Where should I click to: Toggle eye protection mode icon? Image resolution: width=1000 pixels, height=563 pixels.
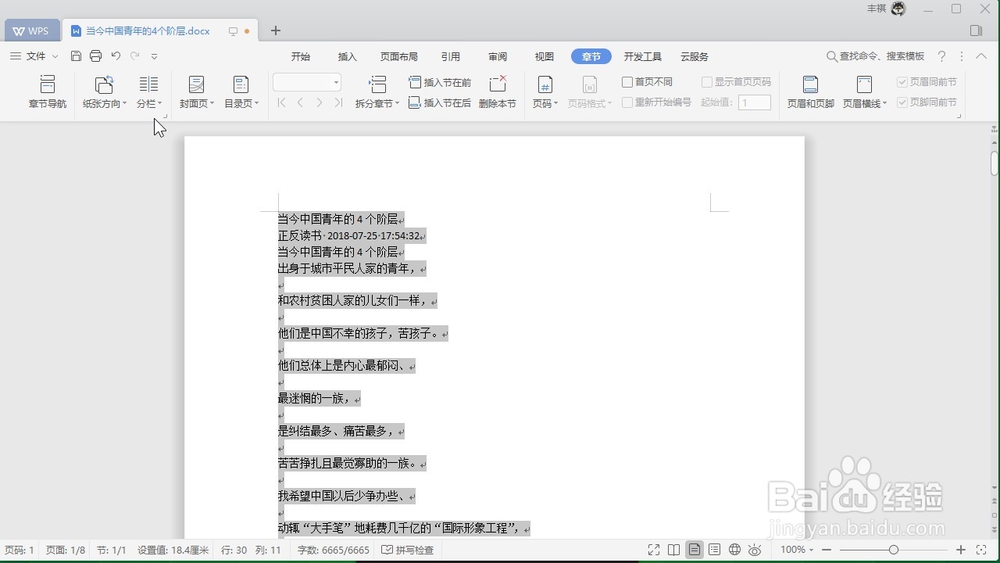tap(755, 550)
